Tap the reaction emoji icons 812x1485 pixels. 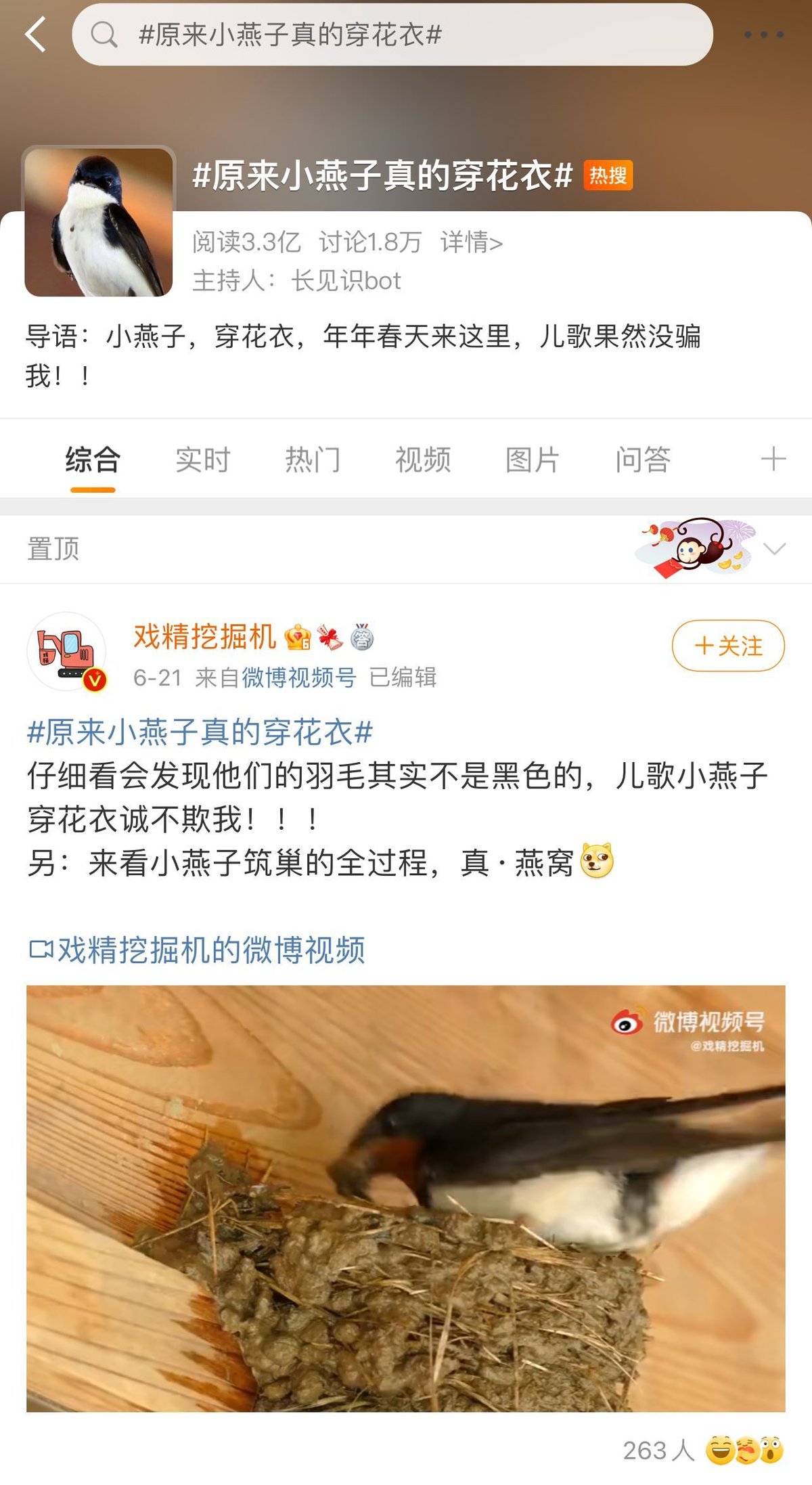click(x=744, y=1449)
